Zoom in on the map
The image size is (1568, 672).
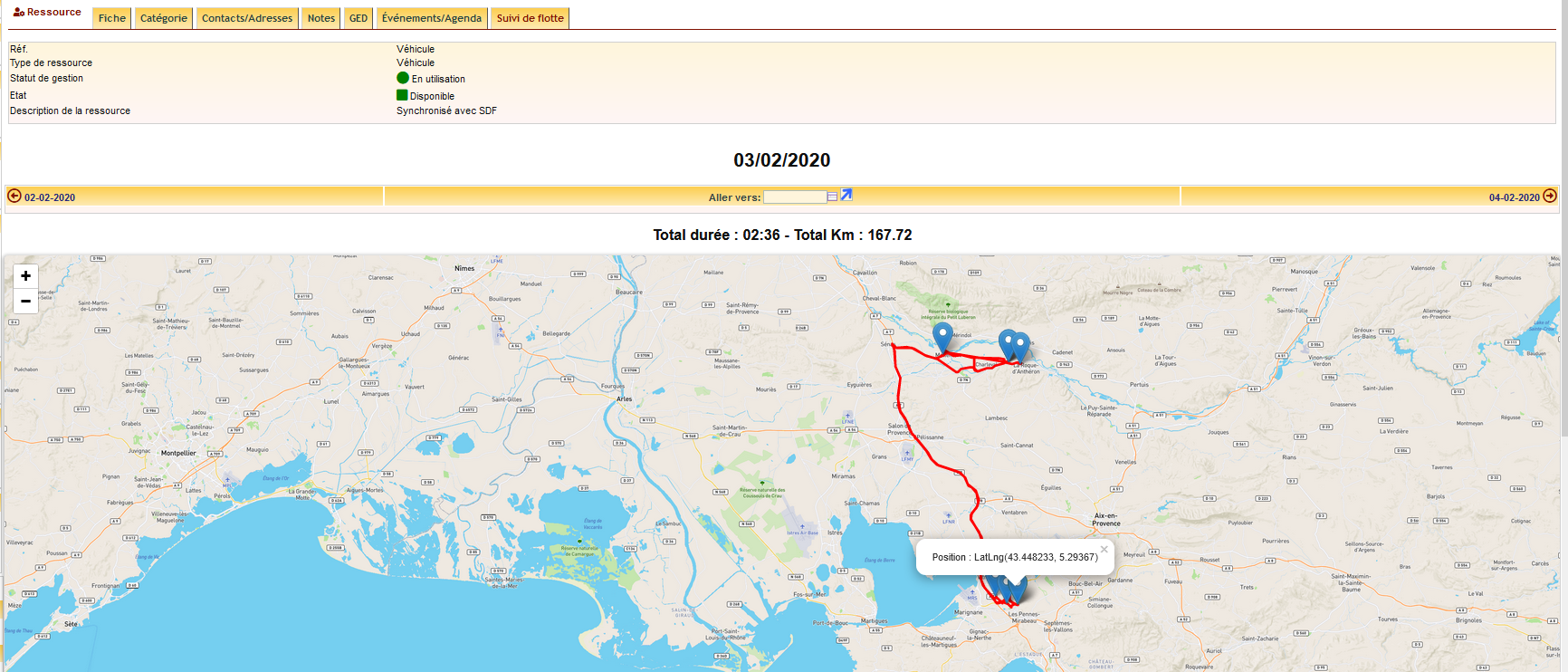25,276
